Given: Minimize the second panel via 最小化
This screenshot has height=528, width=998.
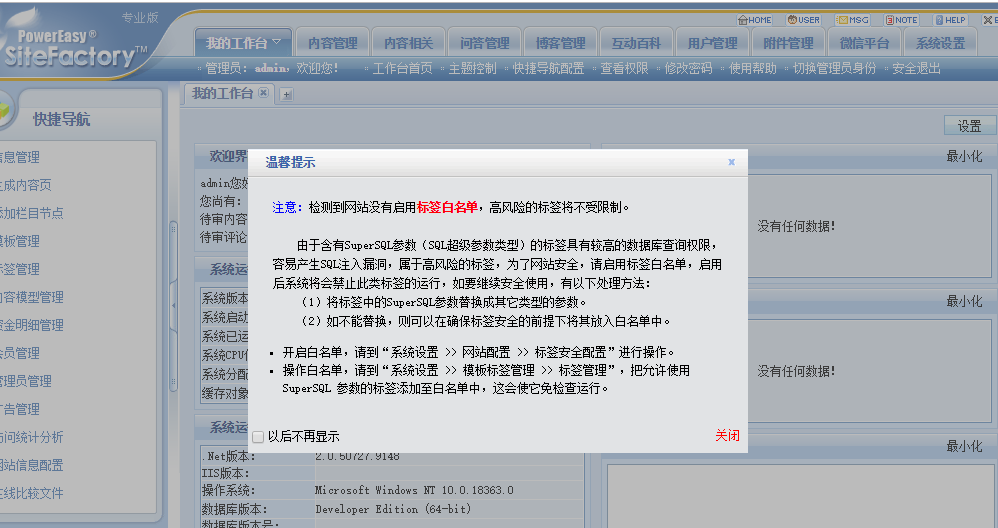Looking at the screenshot, I should [x=964, y=302].
